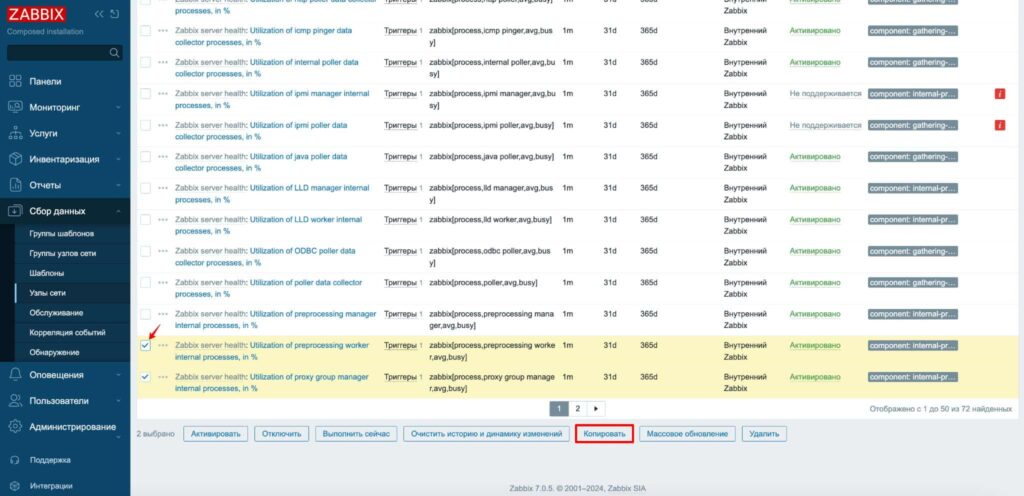This screenshot has height=496, width=1024.
Task: Go to page 2 in pagination
Action: (x=577, y=409)
